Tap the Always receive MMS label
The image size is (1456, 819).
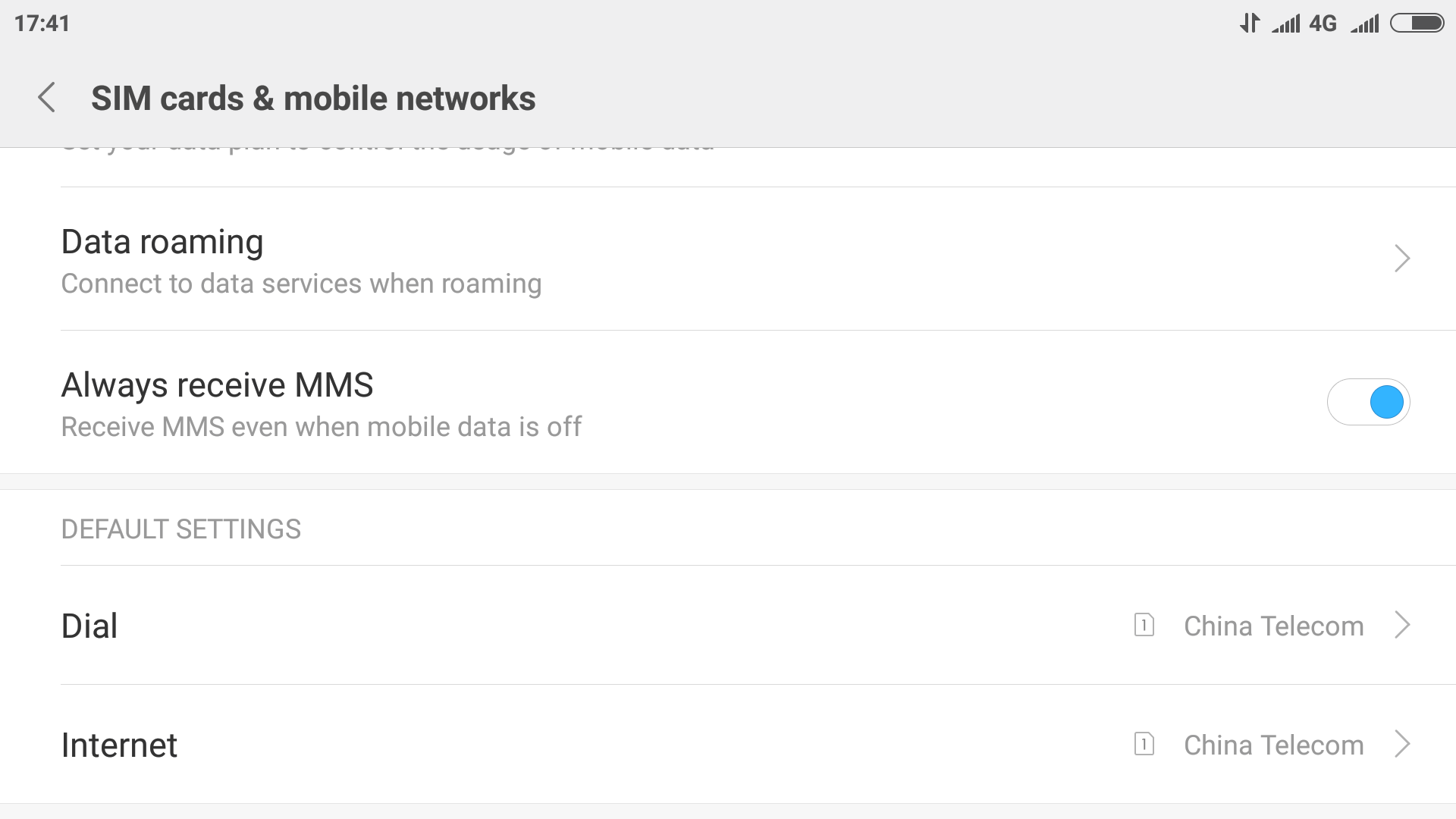pyautogui.click(x=217, y=385)
